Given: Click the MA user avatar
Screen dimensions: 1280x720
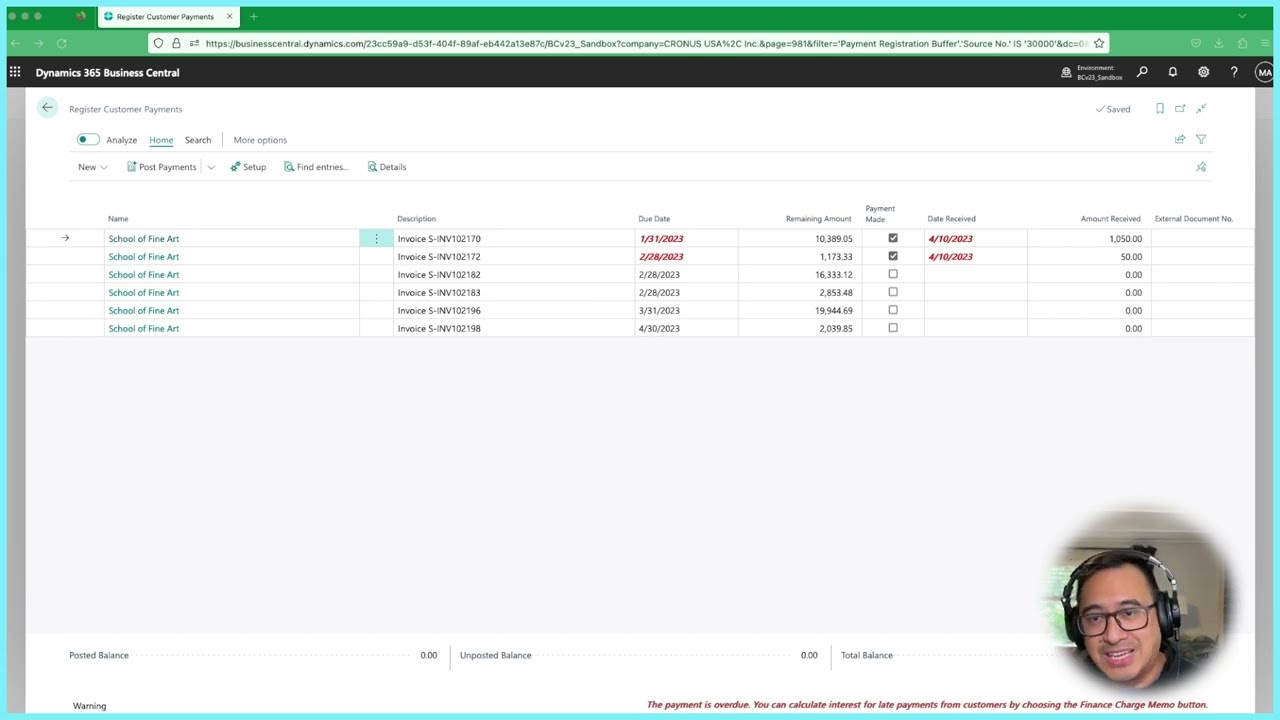Looking at the screenshot, I should [x=1265, y=72].
